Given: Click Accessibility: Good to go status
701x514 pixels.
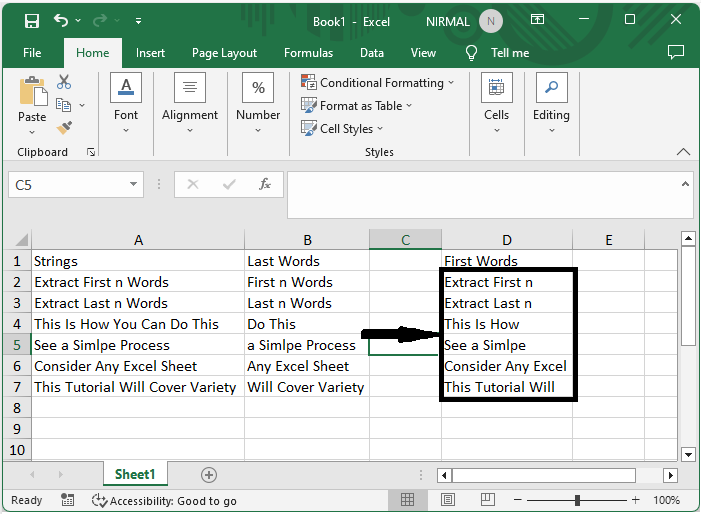Looking at the screenshot, I should point(164,501).
